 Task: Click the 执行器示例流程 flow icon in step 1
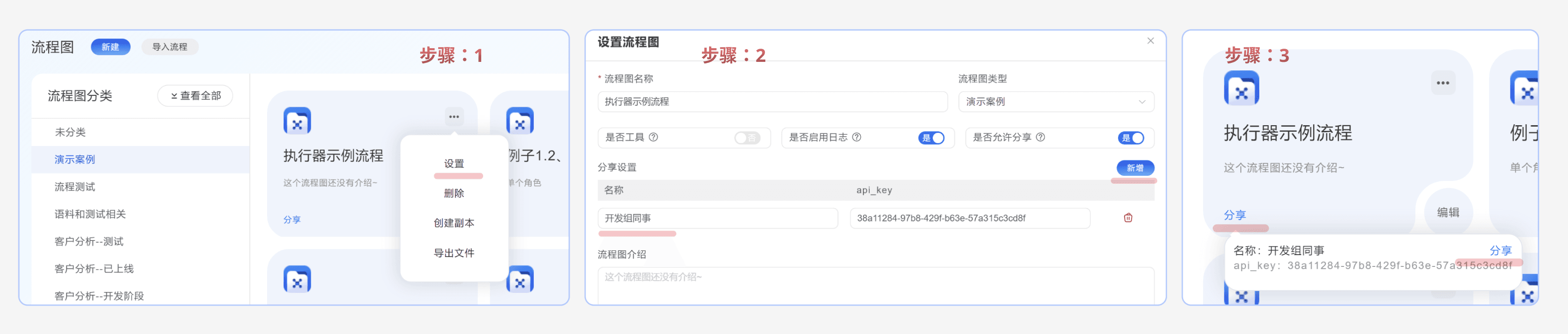click(297, 121)
